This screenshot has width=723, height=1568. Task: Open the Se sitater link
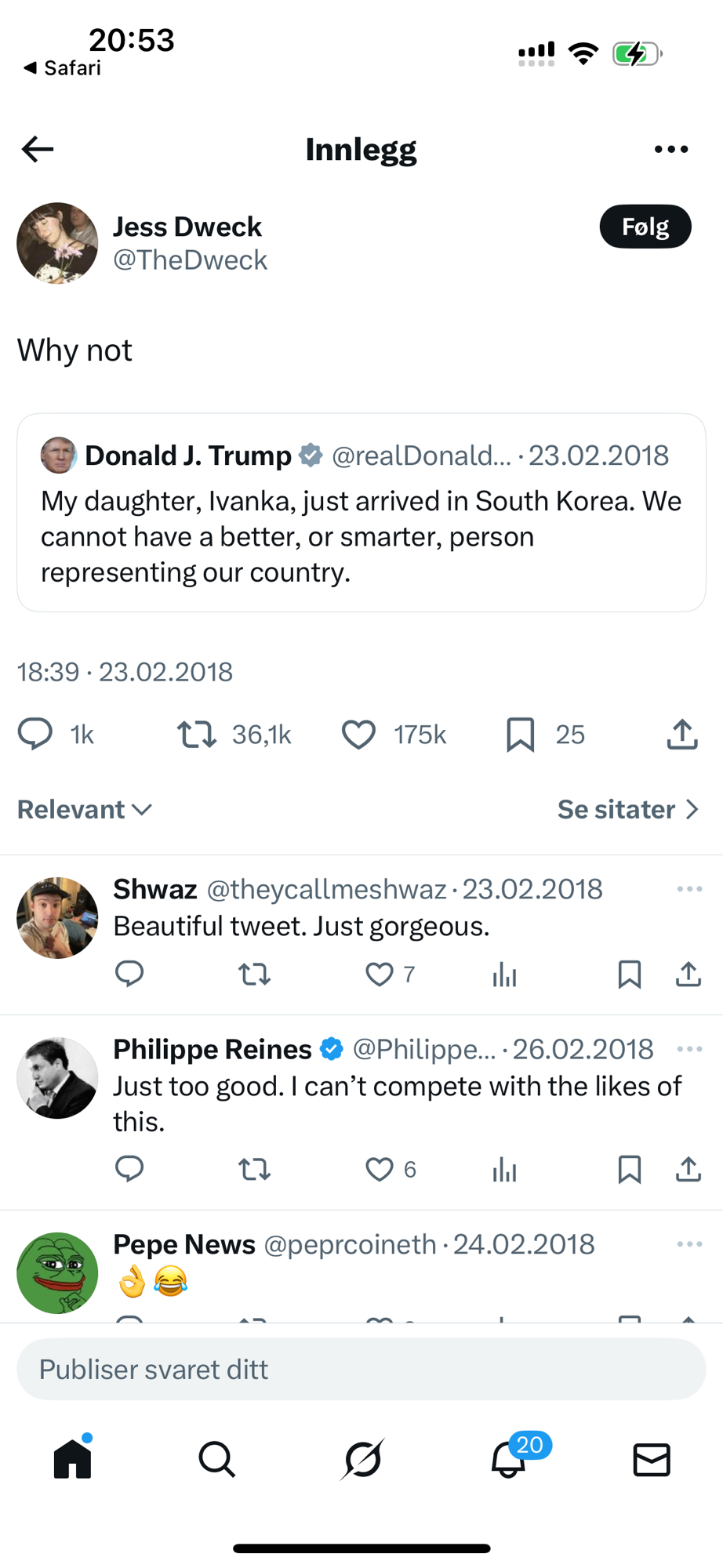(x=627, y=809)
